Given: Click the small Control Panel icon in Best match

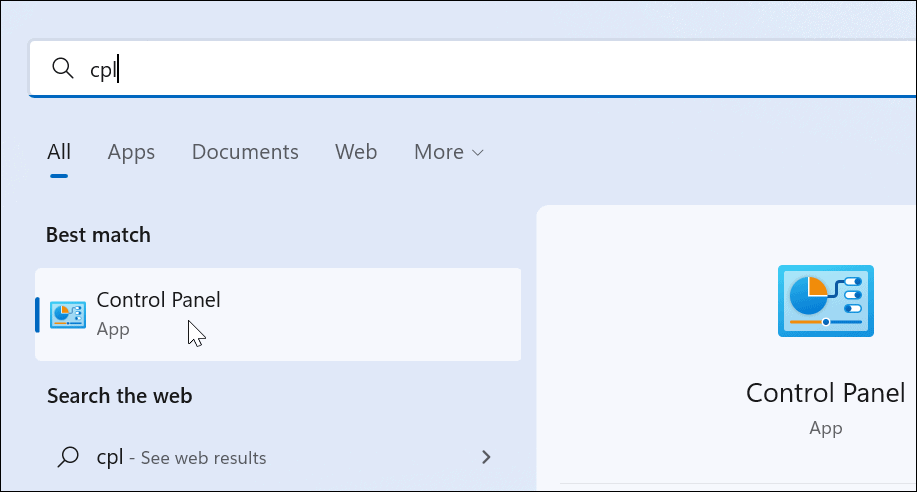Looking at the screenshot, I should tap(68, 314).
